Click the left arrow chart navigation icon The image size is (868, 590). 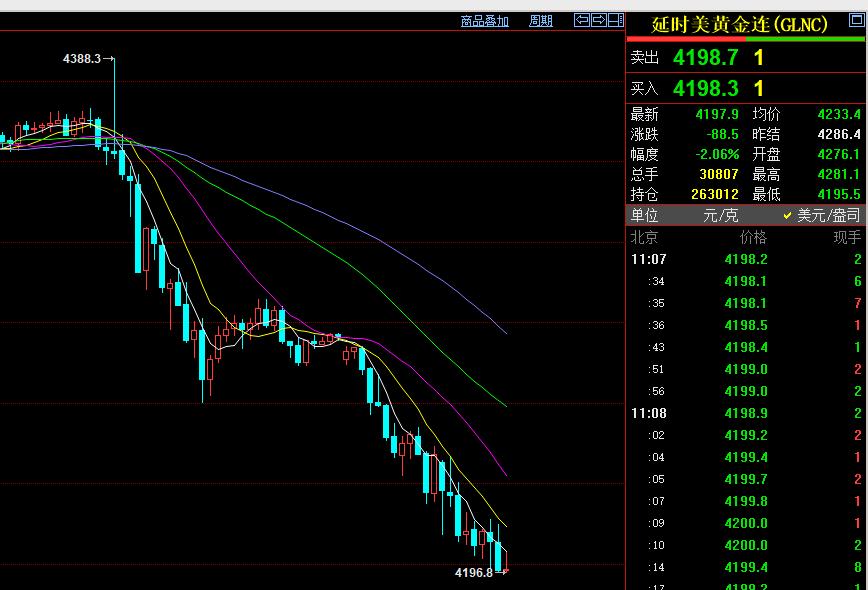[582, 20]
